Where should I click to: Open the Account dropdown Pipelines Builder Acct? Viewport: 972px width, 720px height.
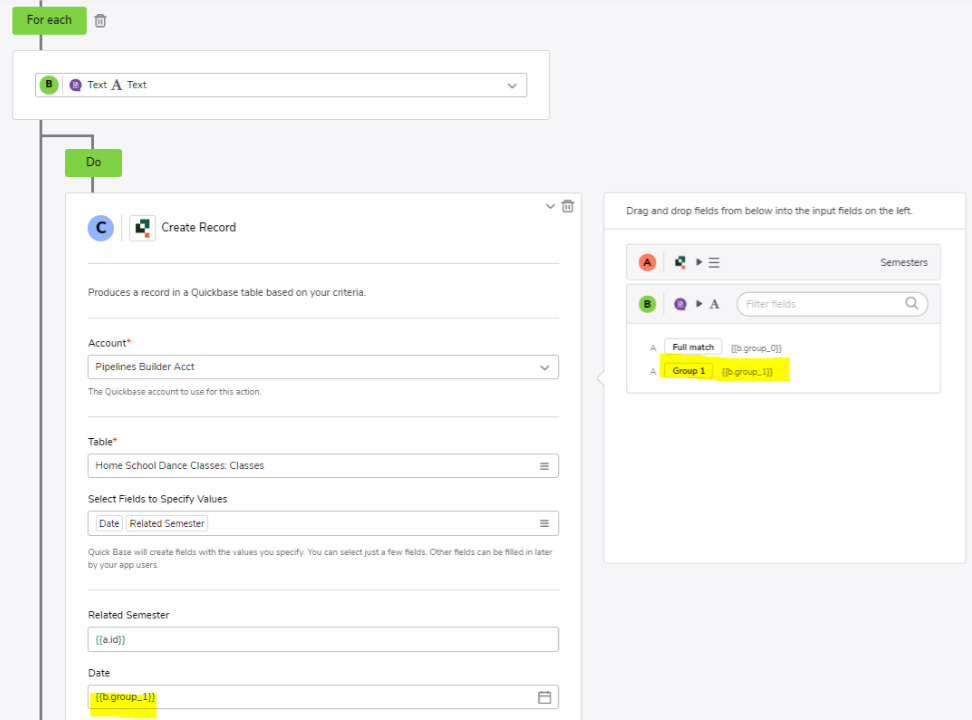pos(323,367)
